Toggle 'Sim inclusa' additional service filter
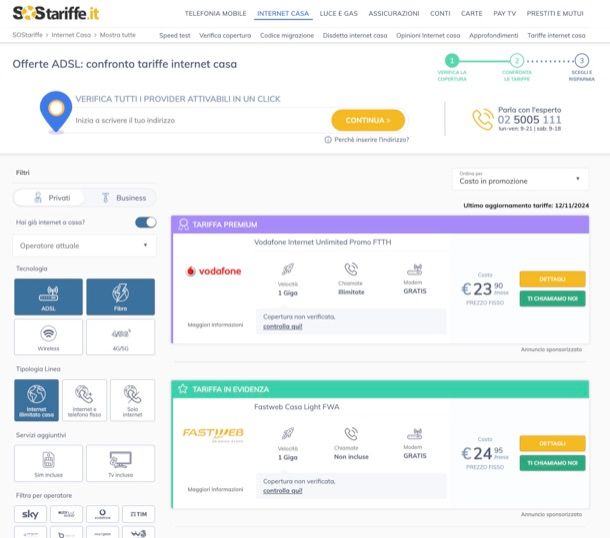 (x=49, y=463)
